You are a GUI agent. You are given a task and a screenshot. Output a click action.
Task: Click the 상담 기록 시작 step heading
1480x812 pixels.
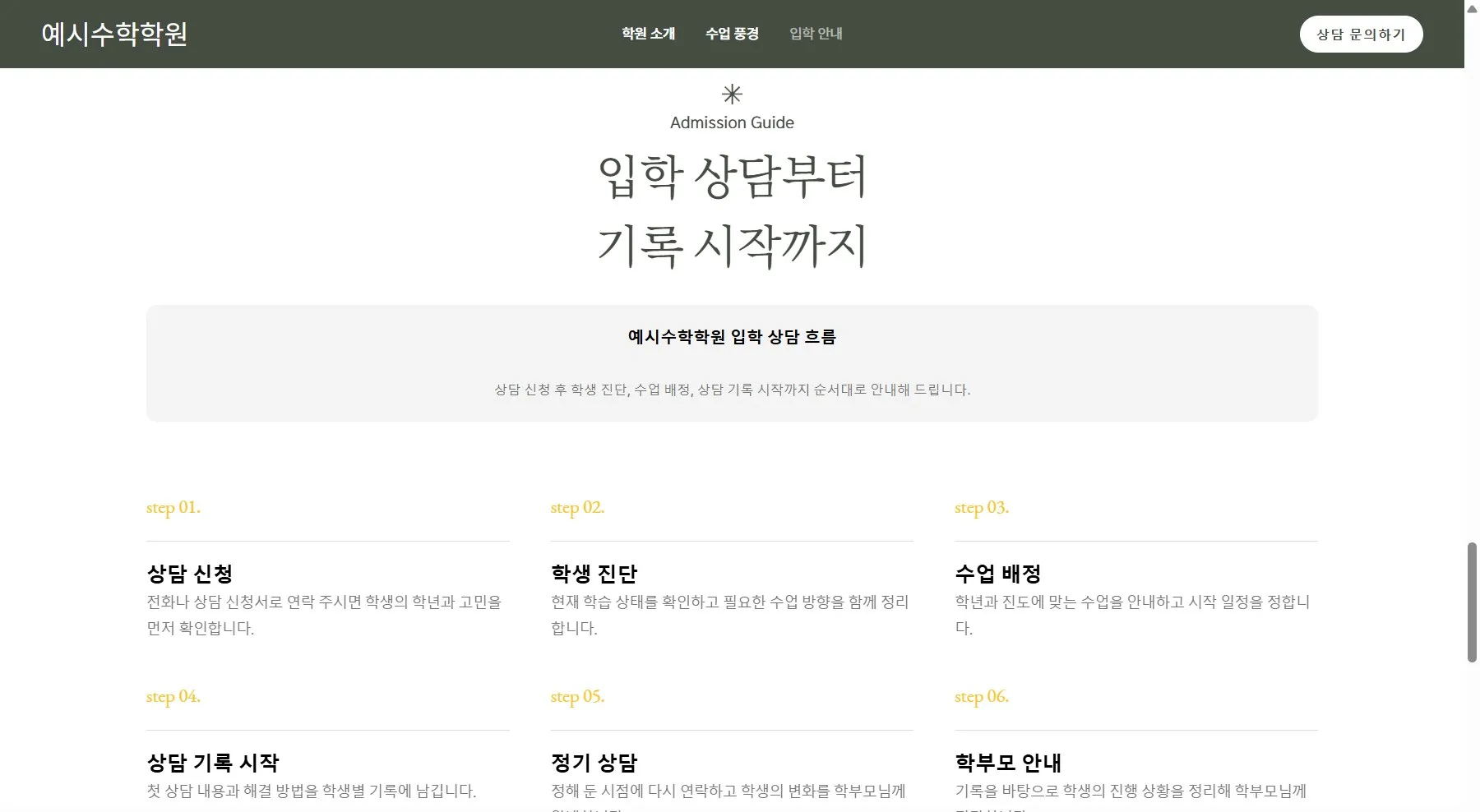(213, 763)
